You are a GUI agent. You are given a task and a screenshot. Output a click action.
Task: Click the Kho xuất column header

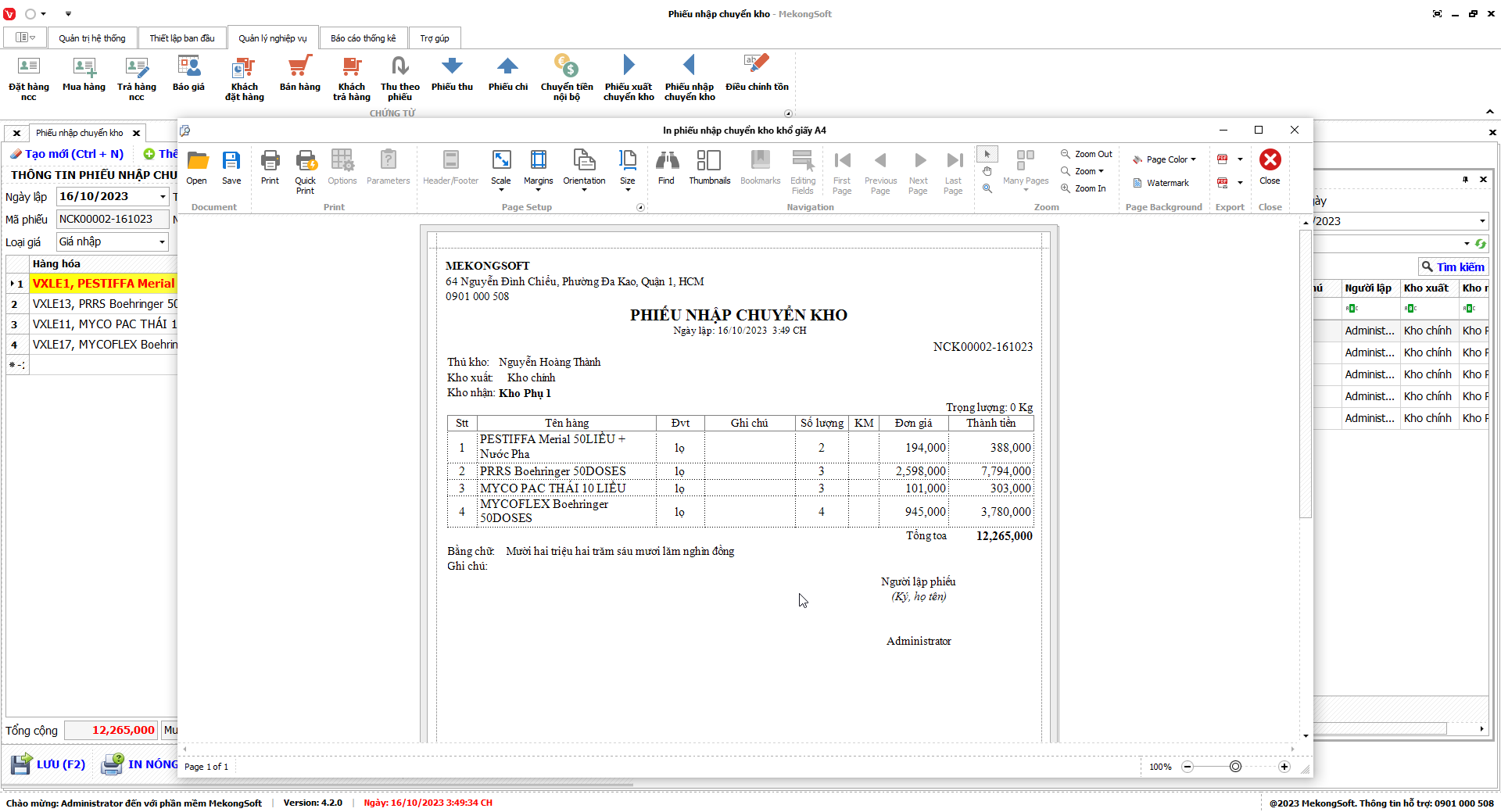click(1429, 288)
